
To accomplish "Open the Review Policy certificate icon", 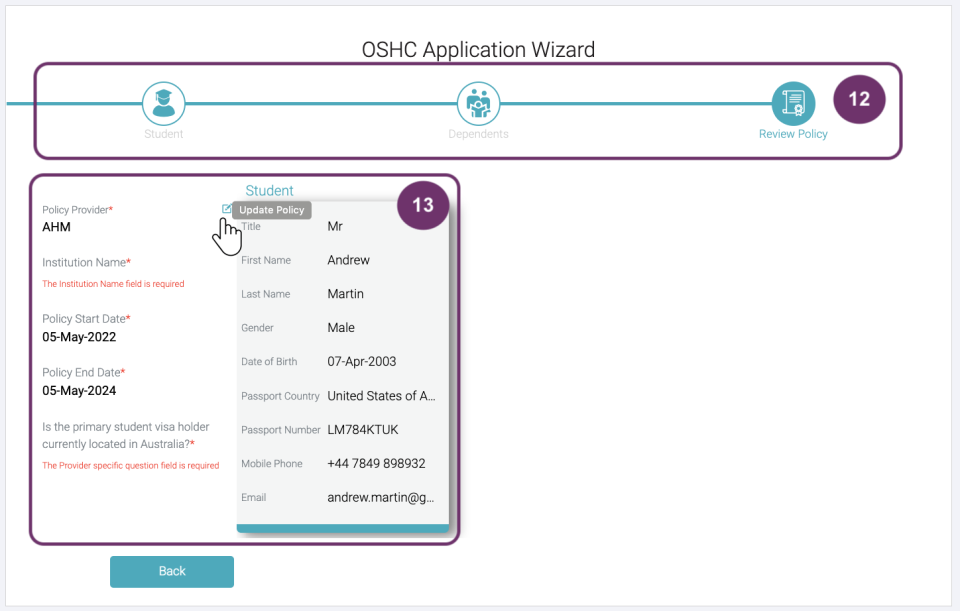I will [793, 103].
